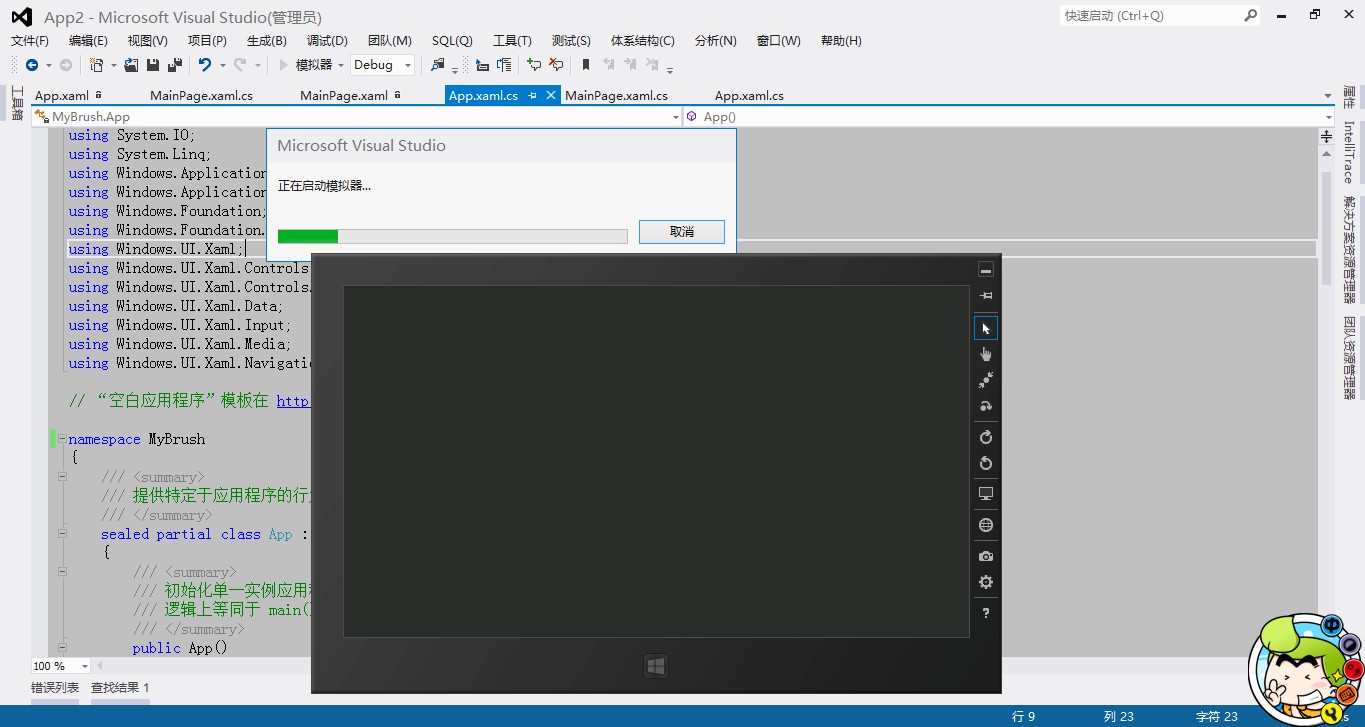Save the current file
The width and height of the screenshot is (1365, 727).
(x=153, y=65)
